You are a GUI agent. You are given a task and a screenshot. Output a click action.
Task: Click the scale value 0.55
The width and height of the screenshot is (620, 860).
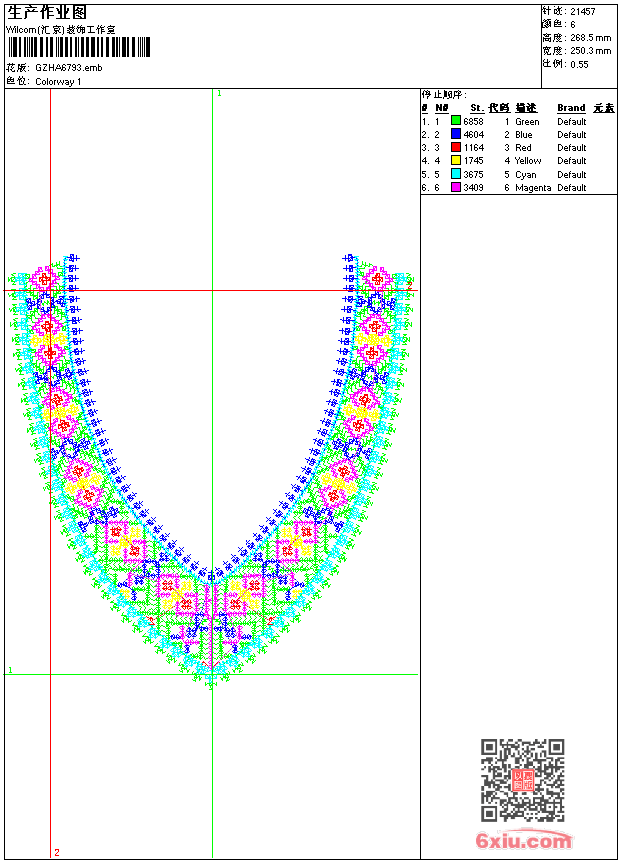point(579,64)
